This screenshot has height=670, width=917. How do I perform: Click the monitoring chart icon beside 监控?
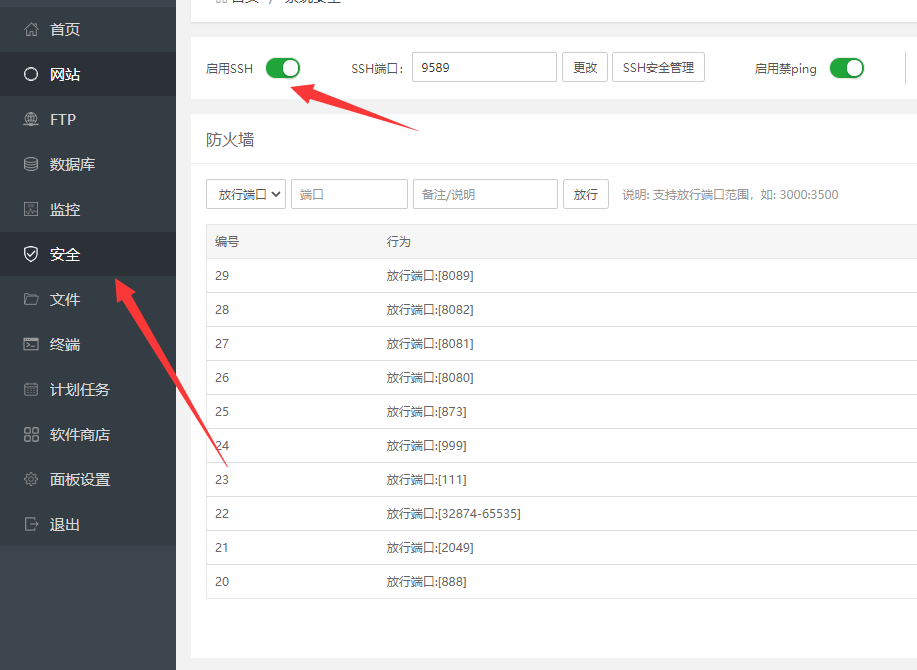[31, 209]
